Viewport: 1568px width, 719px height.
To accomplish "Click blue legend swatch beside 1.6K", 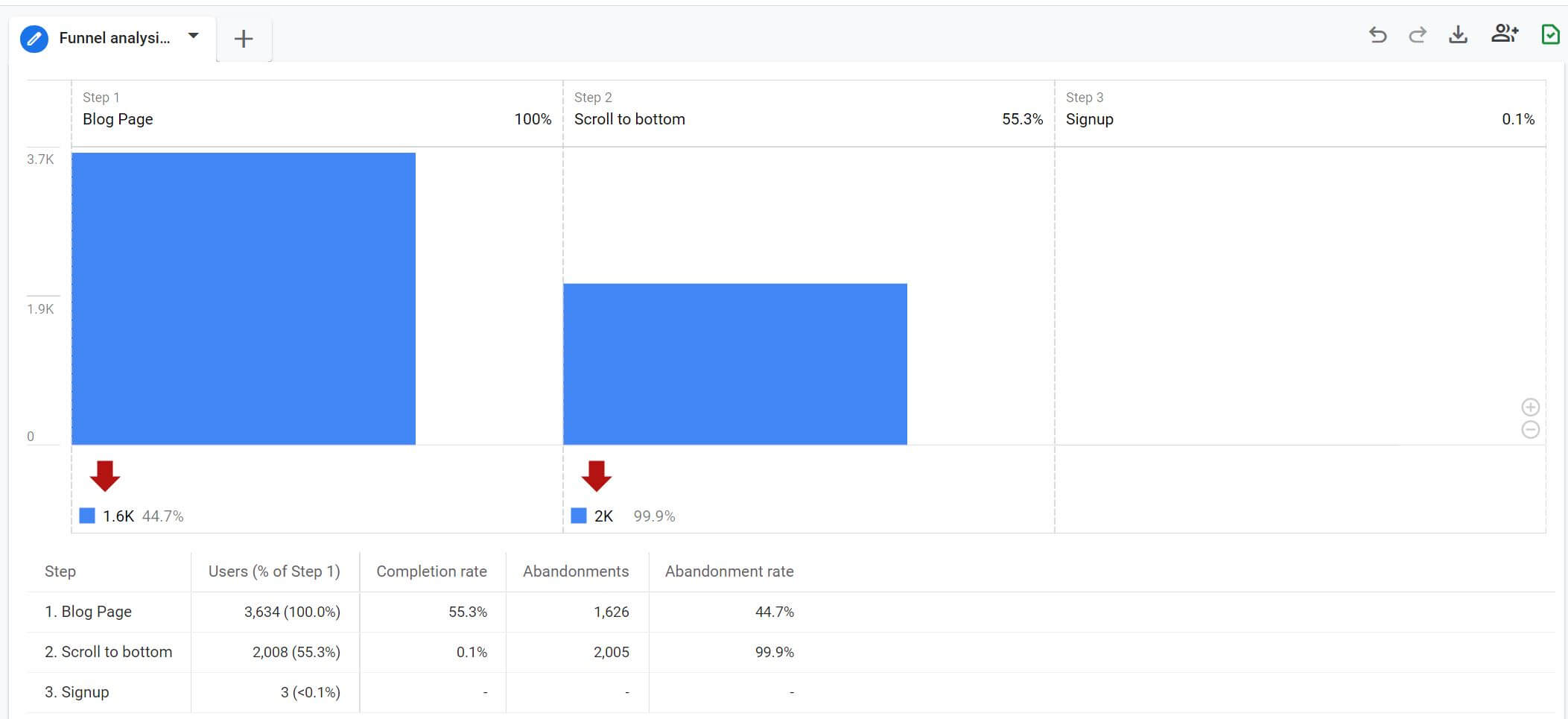I will [x=87, y=516].
